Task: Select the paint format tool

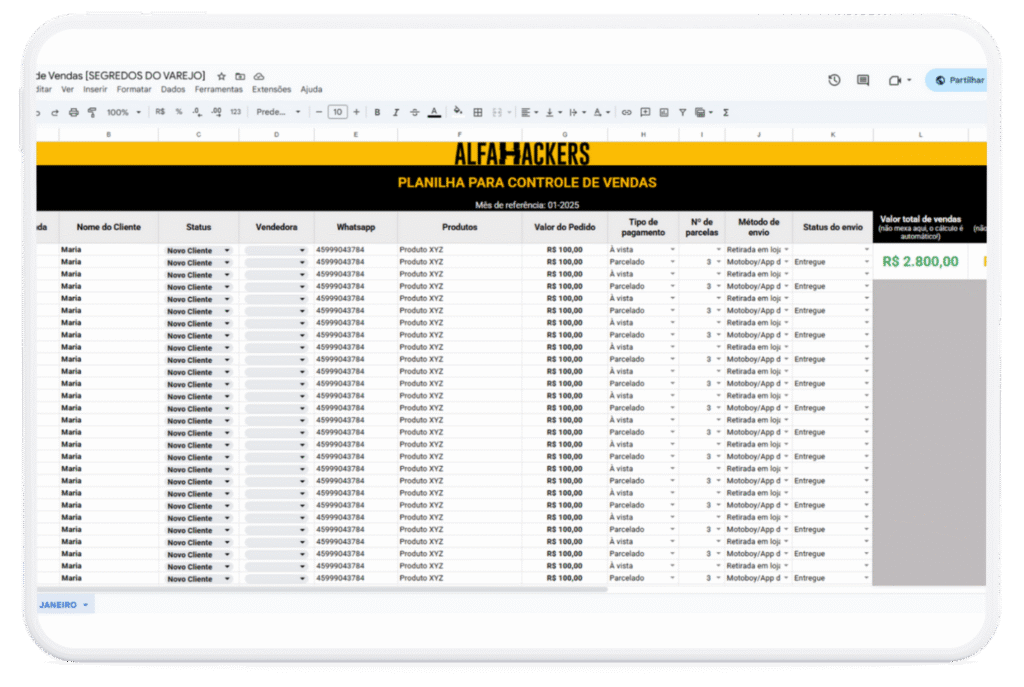Action: coord(91,112)
